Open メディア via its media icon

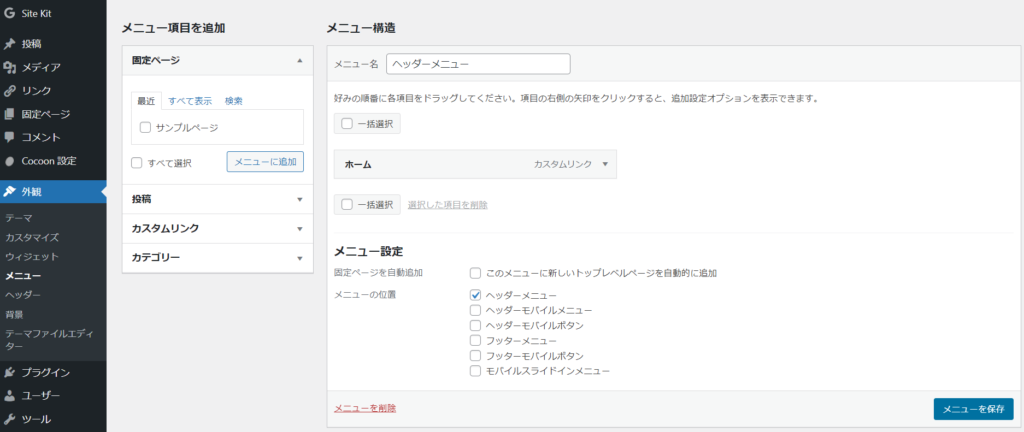click(10, 67)
